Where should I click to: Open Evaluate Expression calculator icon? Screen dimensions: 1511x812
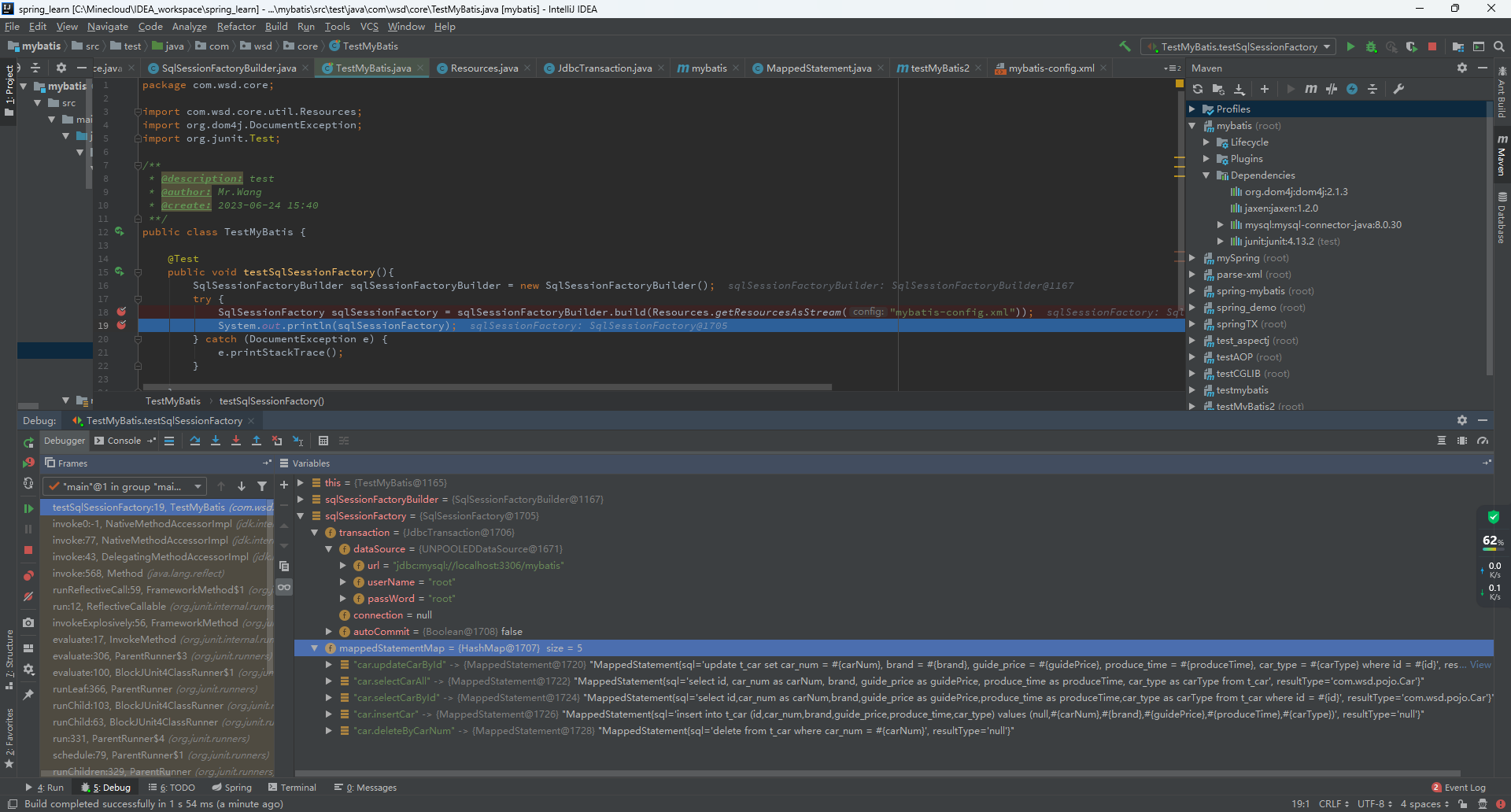point(323,441)
